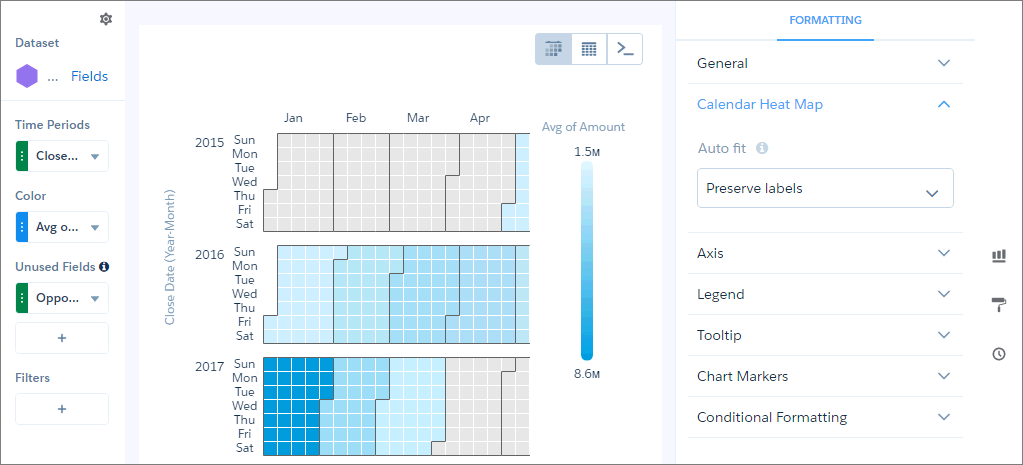This screenshot has height=465, width=1023.
Task: Open the Opportunity unused field dropdown arrow
Action: point(95,298)
